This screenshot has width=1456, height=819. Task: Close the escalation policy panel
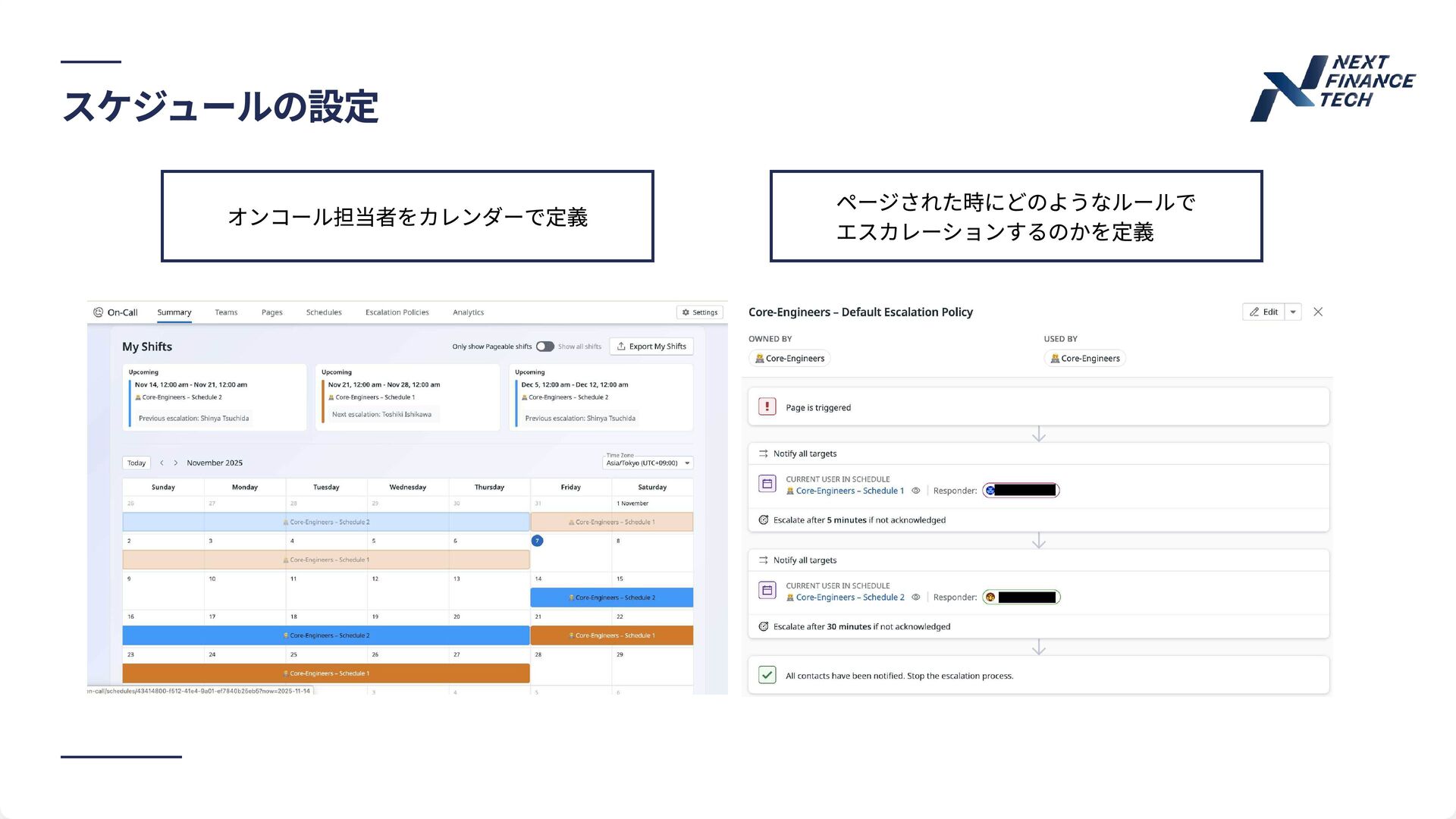[1318, 312]
